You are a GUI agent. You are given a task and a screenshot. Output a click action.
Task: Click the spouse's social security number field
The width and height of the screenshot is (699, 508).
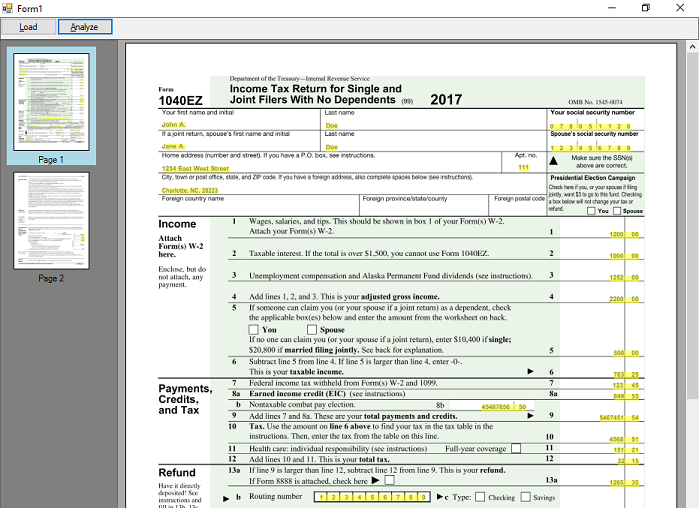[590, 148]
